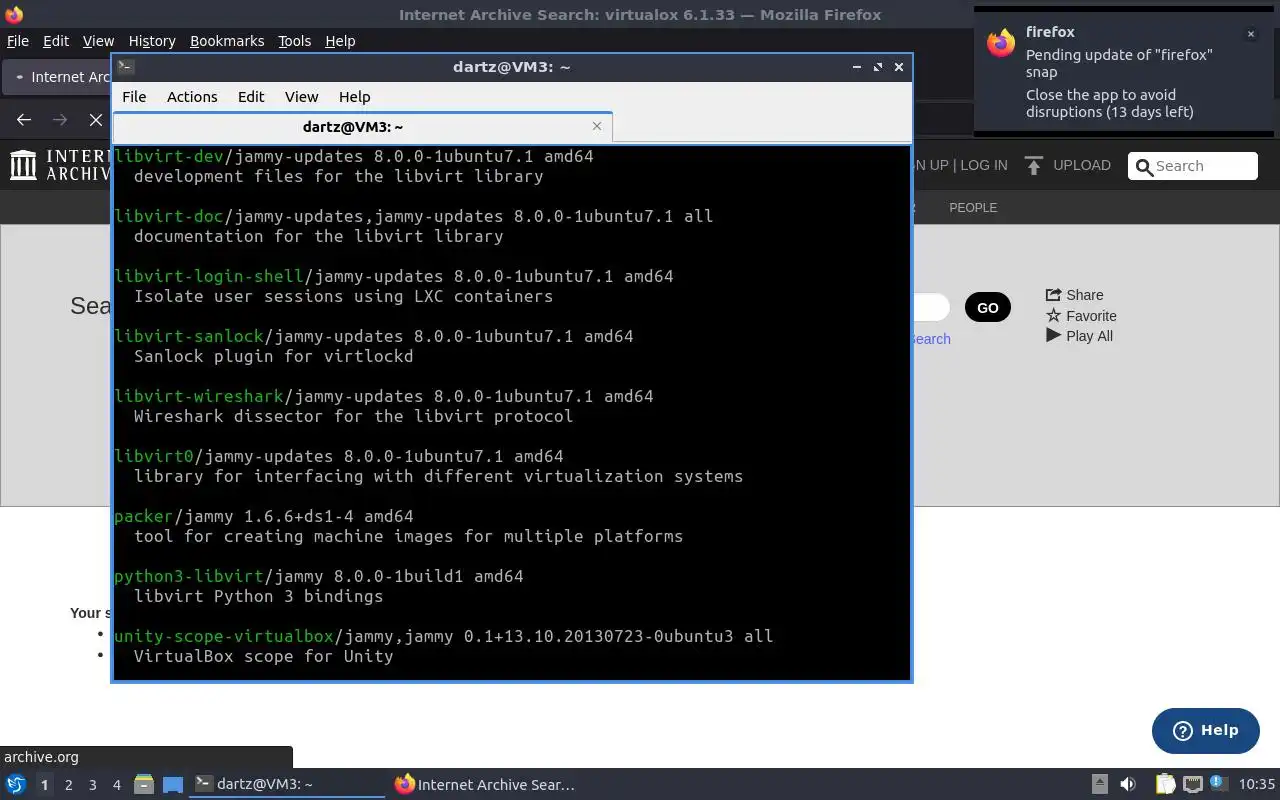Close the dartz@VM3 terminal tab
Screen dimensions: 1280x800
tap(597, 126)
